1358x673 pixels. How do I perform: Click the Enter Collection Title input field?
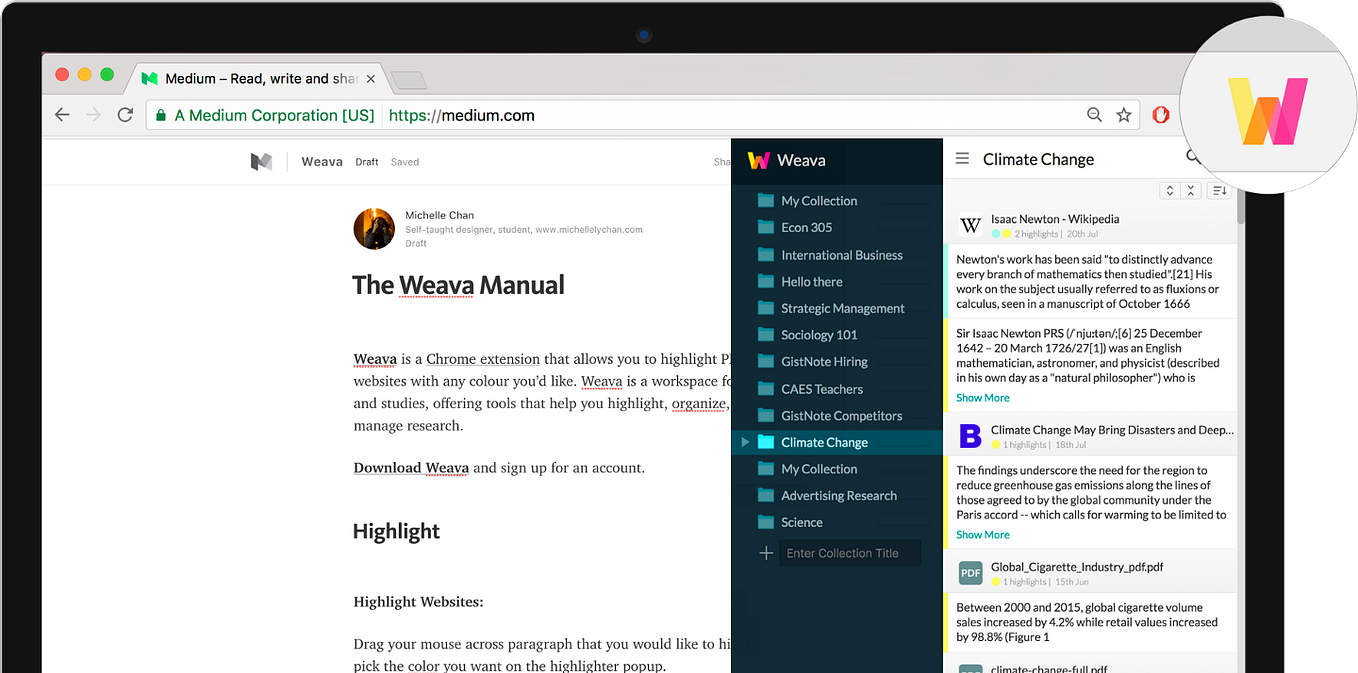pos(848,552)
